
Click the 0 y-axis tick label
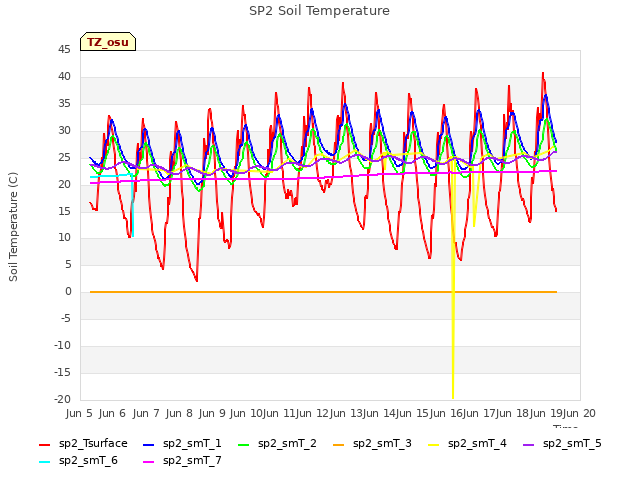tap(68, 291)
